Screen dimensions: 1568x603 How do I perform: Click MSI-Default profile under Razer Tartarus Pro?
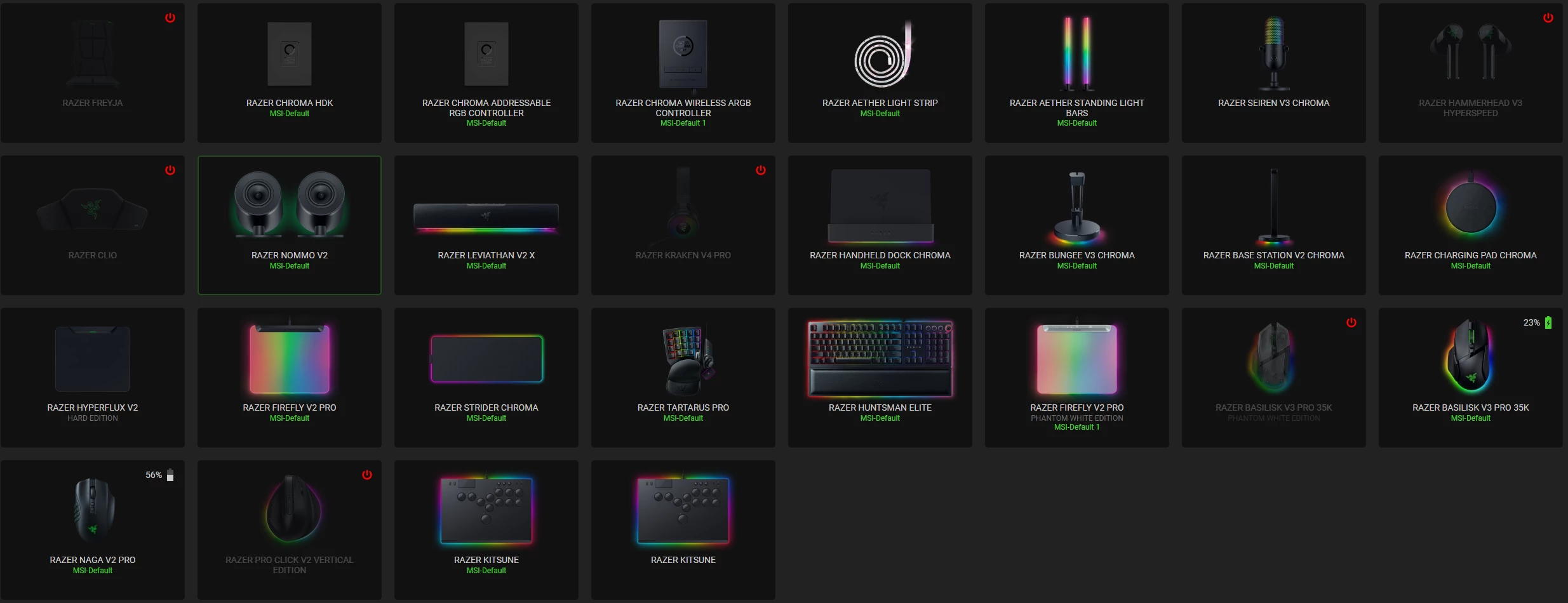click(x=683, y=418)
